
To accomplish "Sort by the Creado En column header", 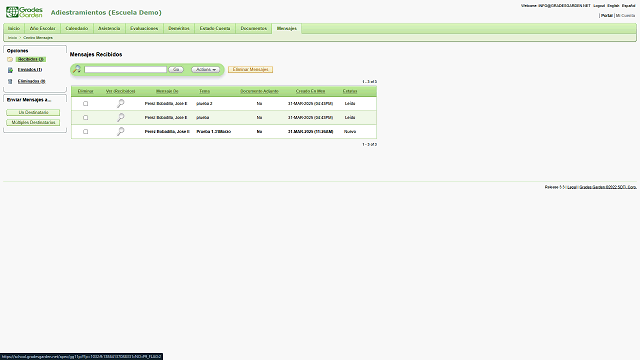I will [x=310, y=91].
